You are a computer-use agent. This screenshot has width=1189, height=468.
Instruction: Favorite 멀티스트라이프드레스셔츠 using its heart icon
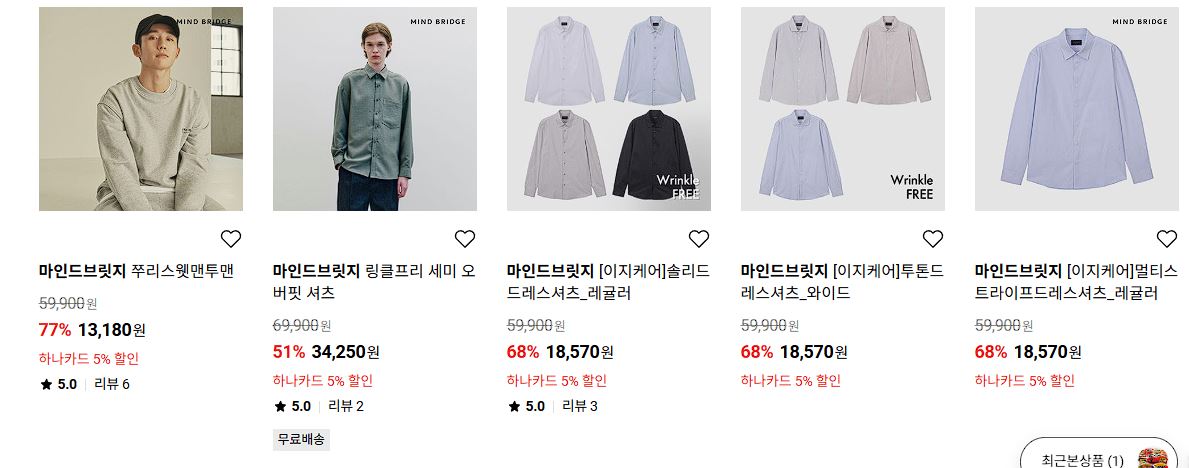coord(1167,239)
